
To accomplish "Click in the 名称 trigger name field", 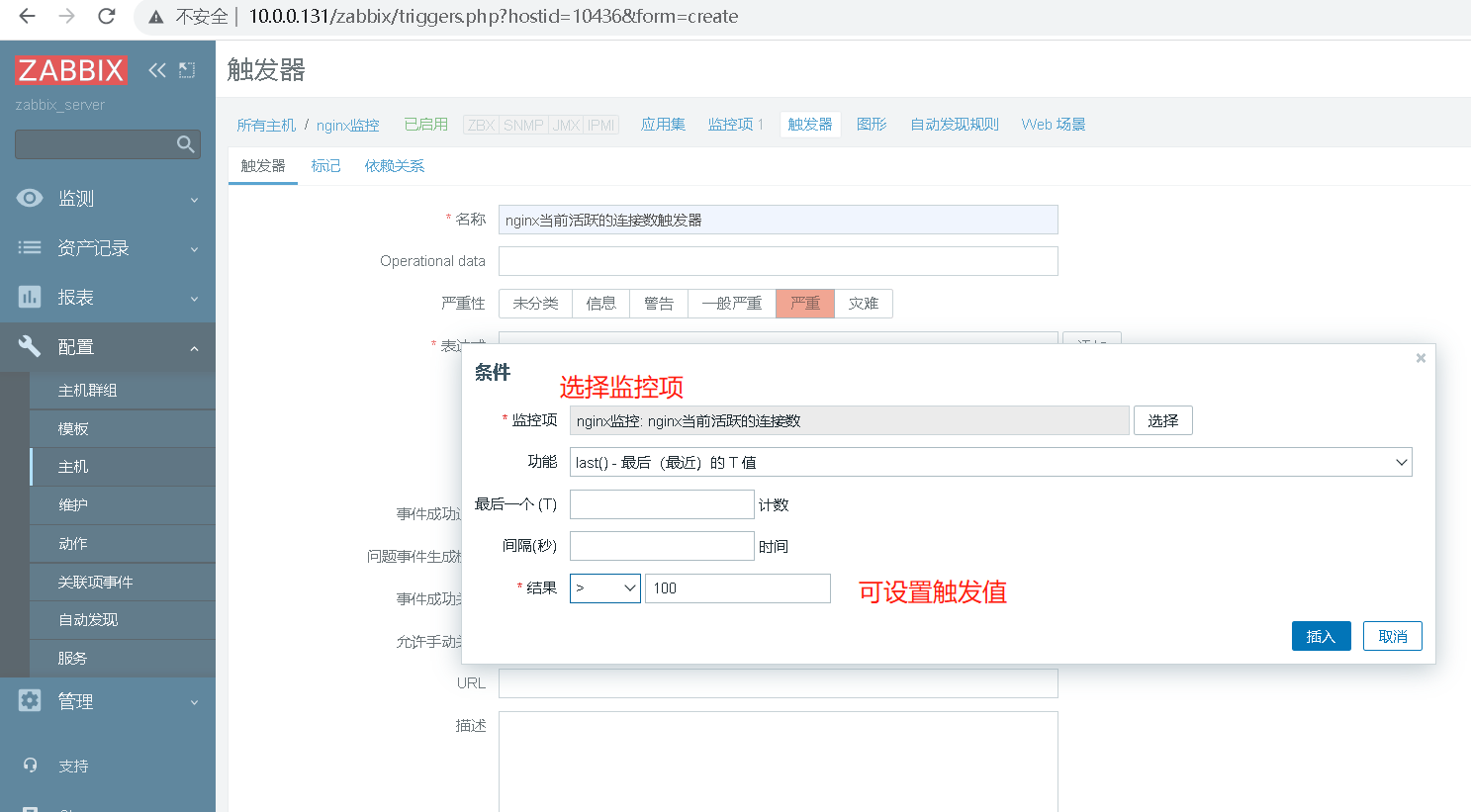I will click(x=779, y=220).
